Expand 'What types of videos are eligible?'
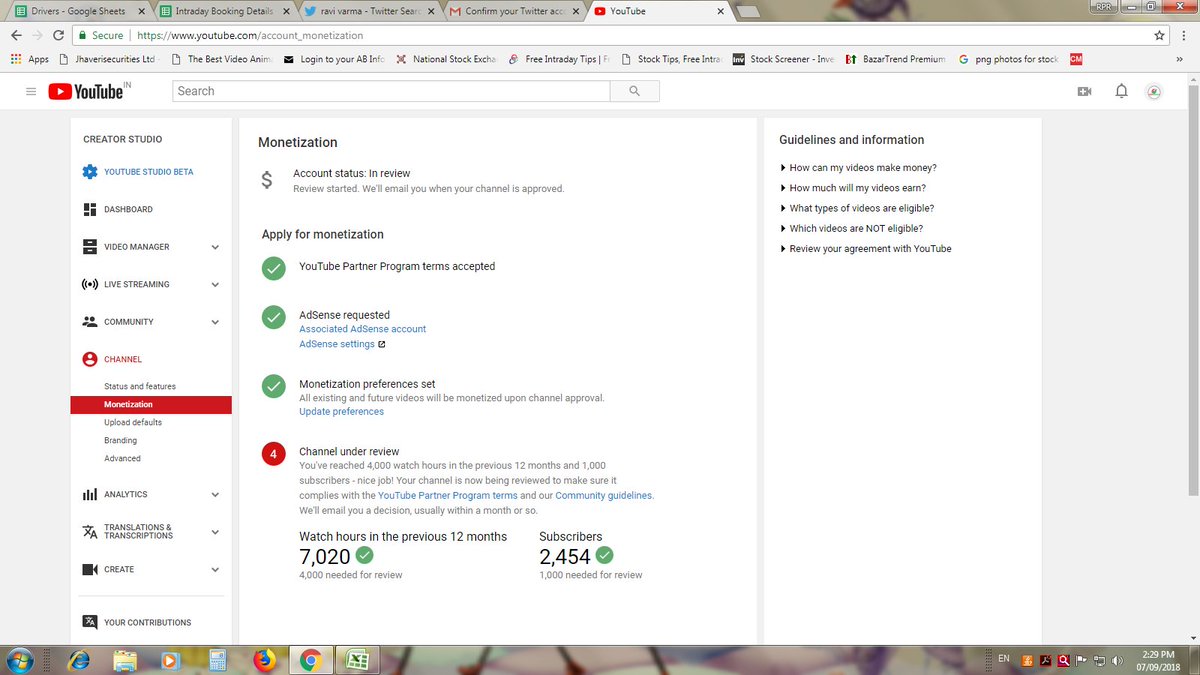 (x=857, y=208)
